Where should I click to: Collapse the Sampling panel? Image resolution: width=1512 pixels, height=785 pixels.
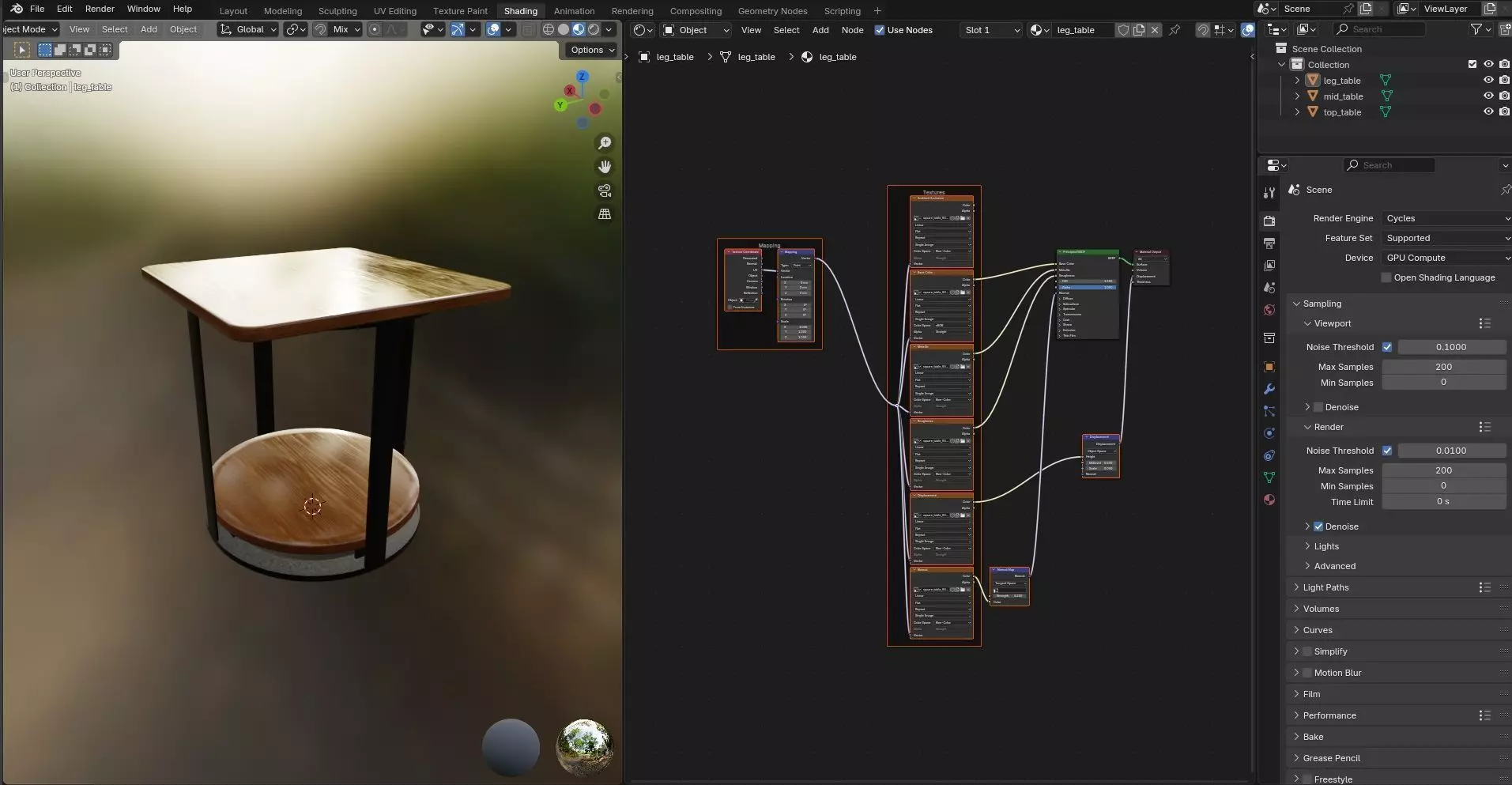click(x=1322, y=304)
